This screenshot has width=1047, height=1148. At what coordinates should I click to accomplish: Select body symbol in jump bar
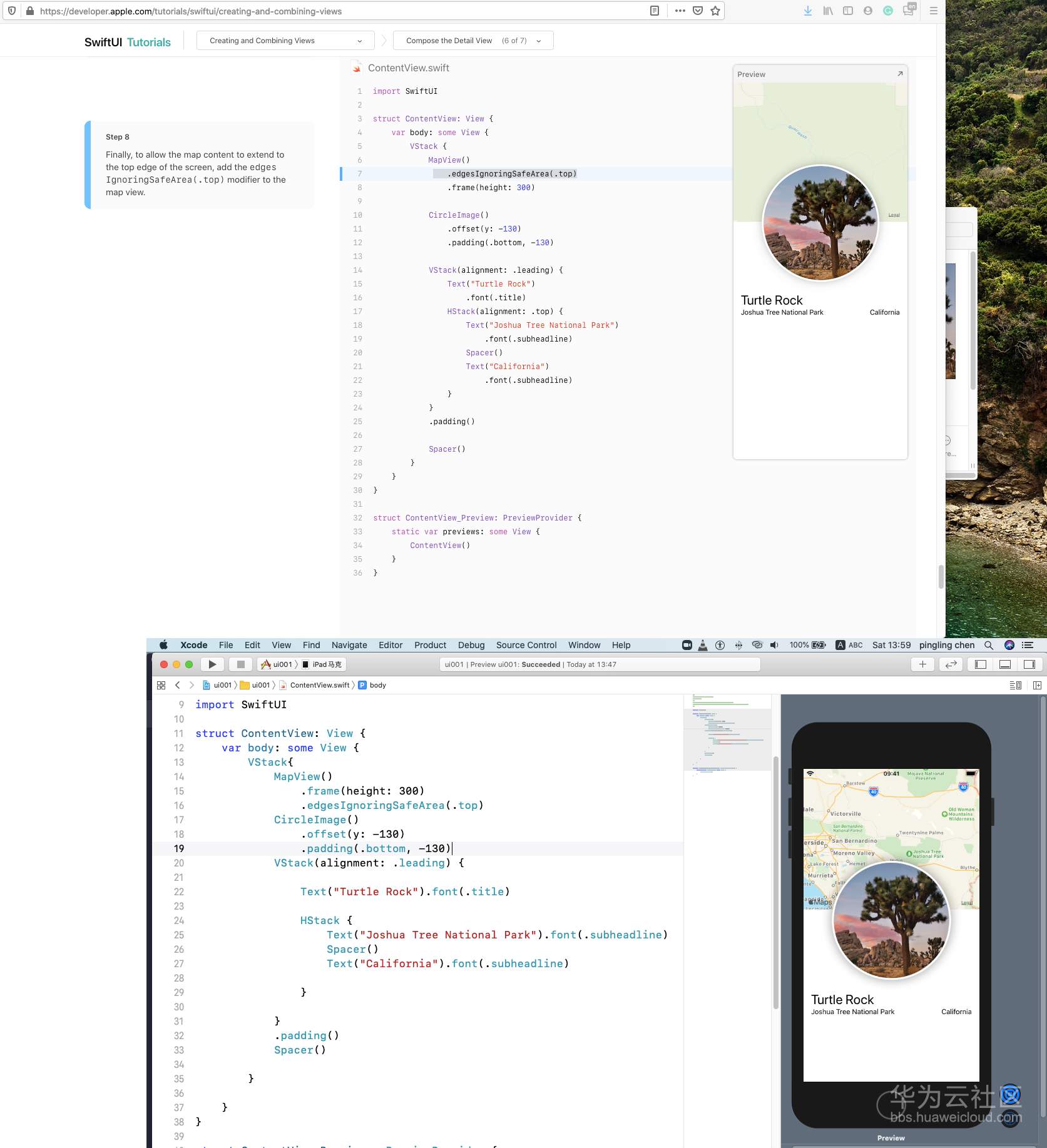(372, 685)
